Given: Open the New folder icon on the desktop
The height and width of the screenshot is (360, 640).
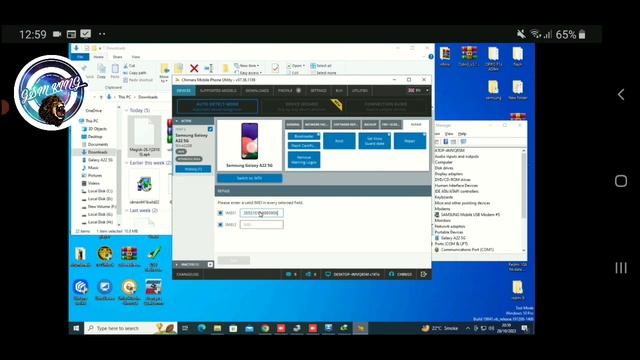Looking at the screenshot, I should pos(518,89).
